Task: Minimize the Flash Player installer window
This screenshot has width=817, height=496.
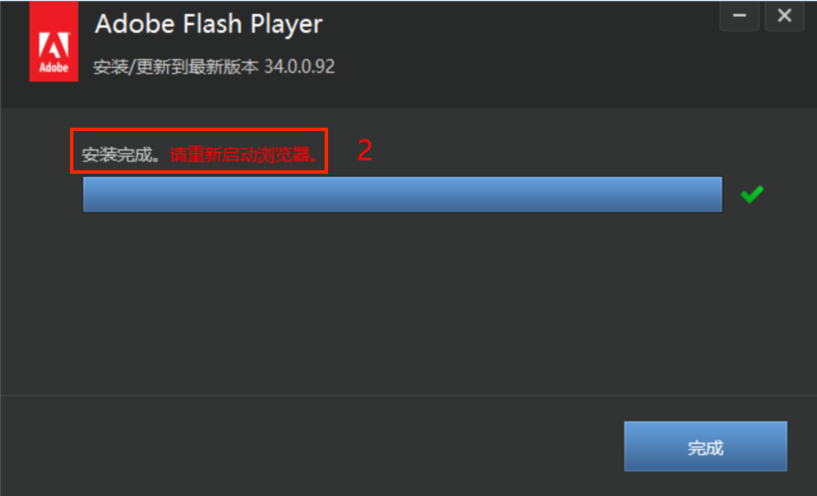Action: tap(739, 16)
